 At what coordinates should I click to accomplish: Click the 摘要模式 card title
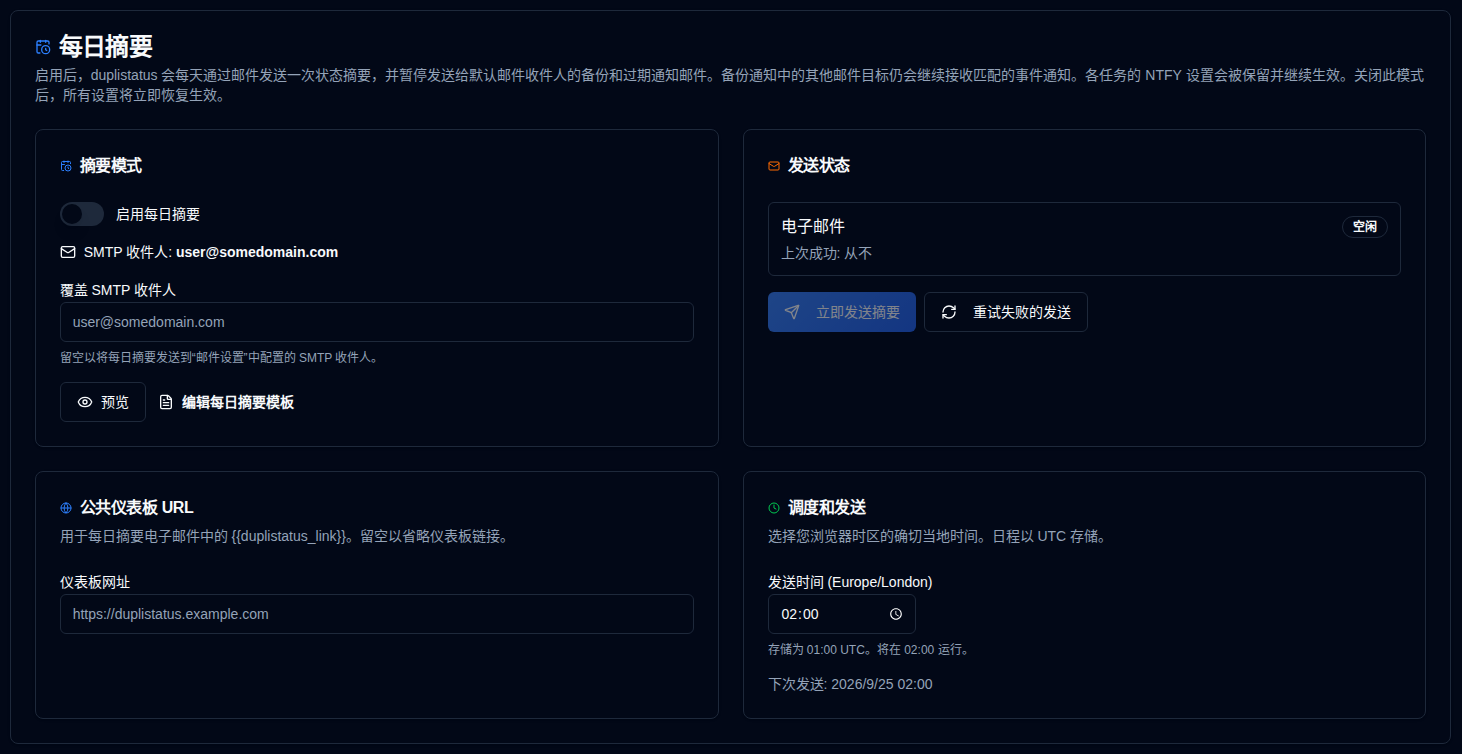click(x=111, y=166)
